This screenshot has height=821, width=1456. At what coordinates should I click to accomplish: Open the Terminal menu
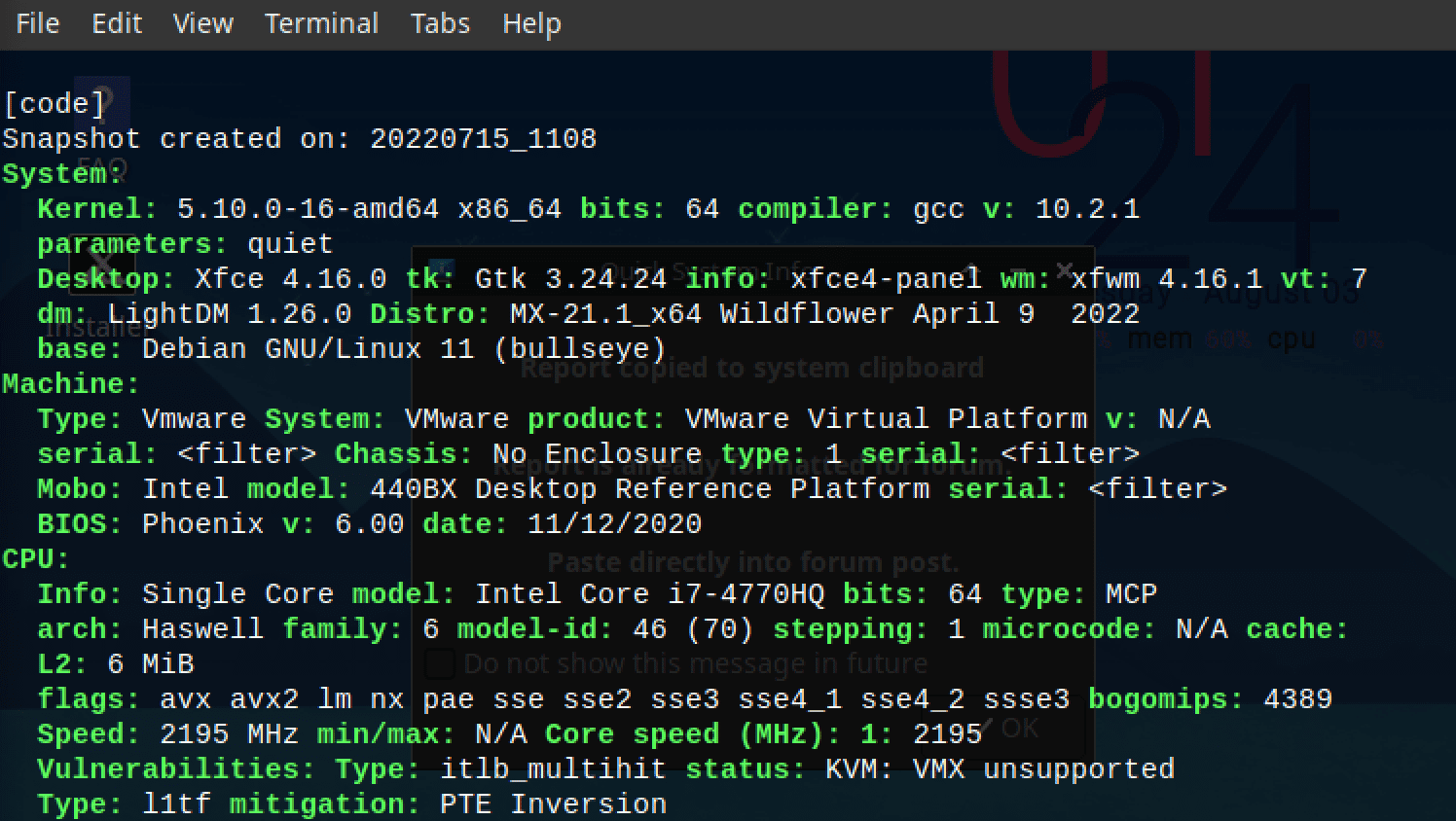(x=321, y=23)
